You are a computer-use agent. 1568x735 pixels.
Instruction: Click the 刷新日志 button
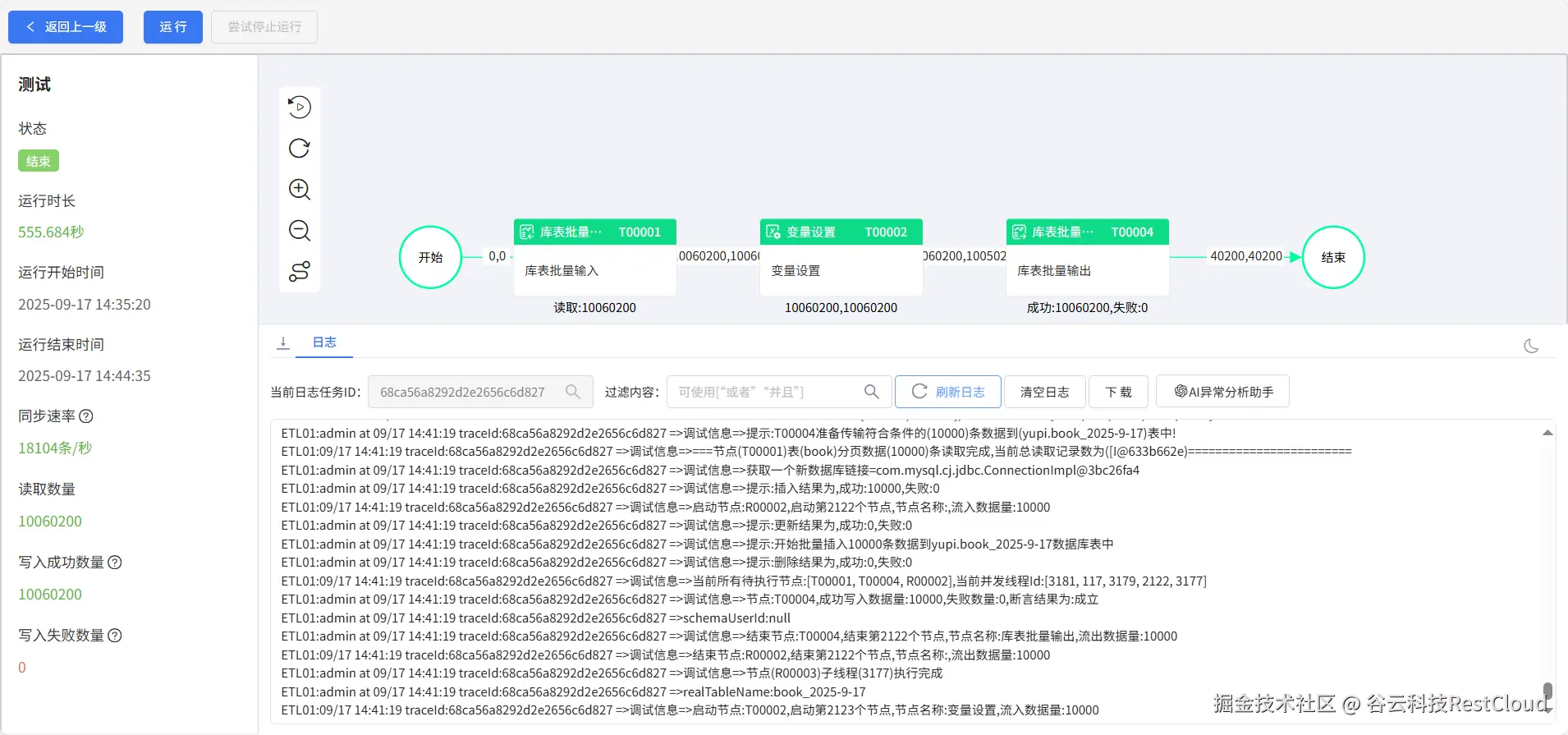click(x=948, y=392)
